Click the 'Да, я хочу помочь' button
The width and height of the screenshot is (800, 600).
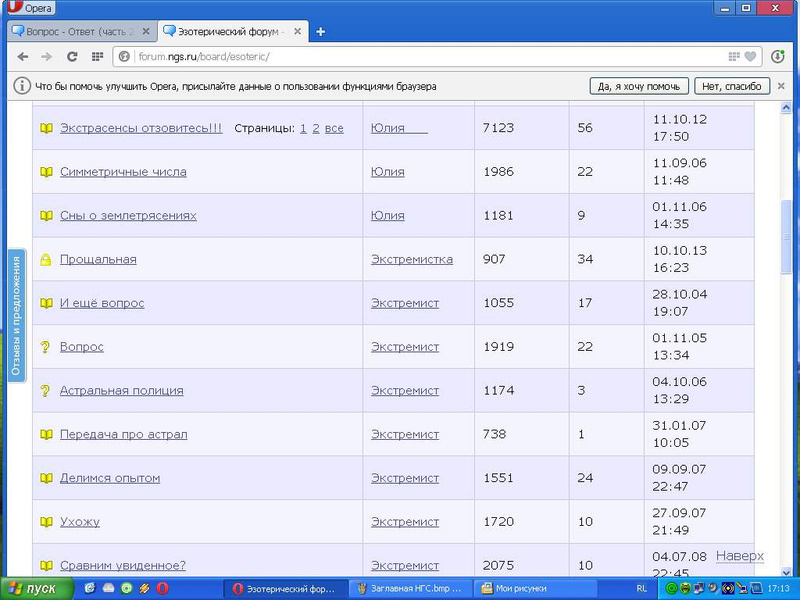[639, 86]
